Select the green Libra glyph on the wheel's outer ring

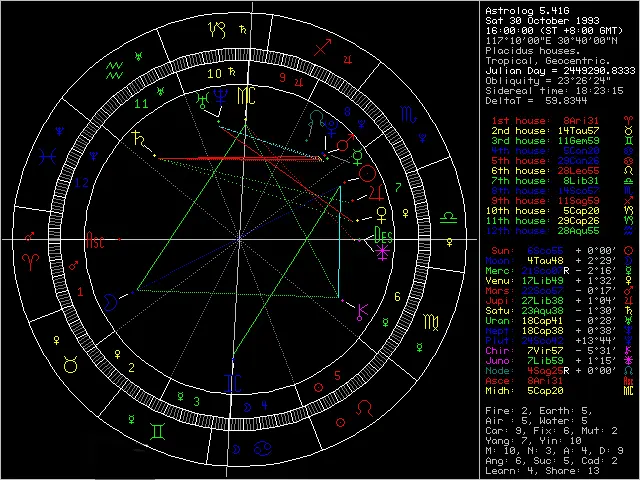[x=448, y=218]
